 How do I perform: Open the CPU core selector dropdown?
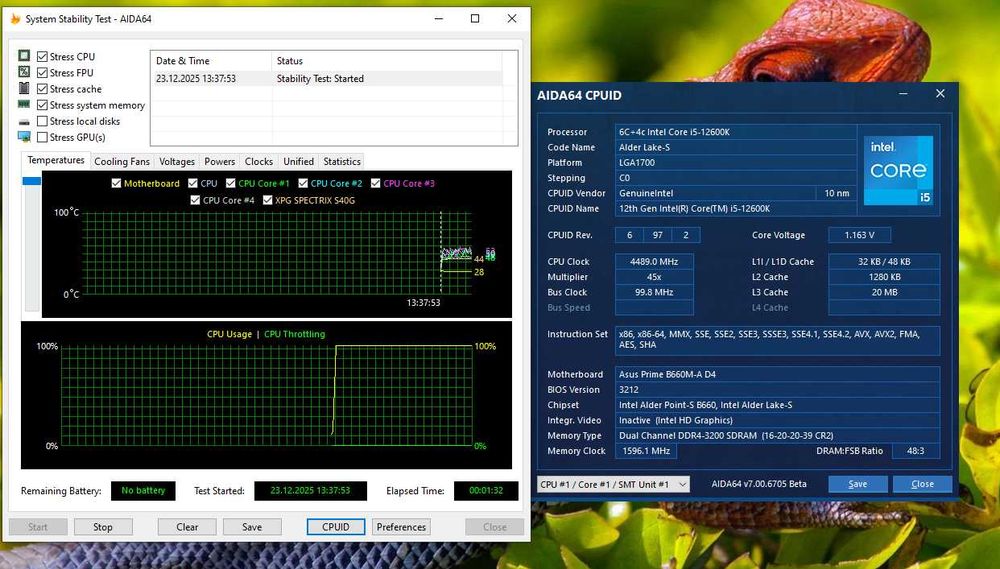(x=613, y=484)
